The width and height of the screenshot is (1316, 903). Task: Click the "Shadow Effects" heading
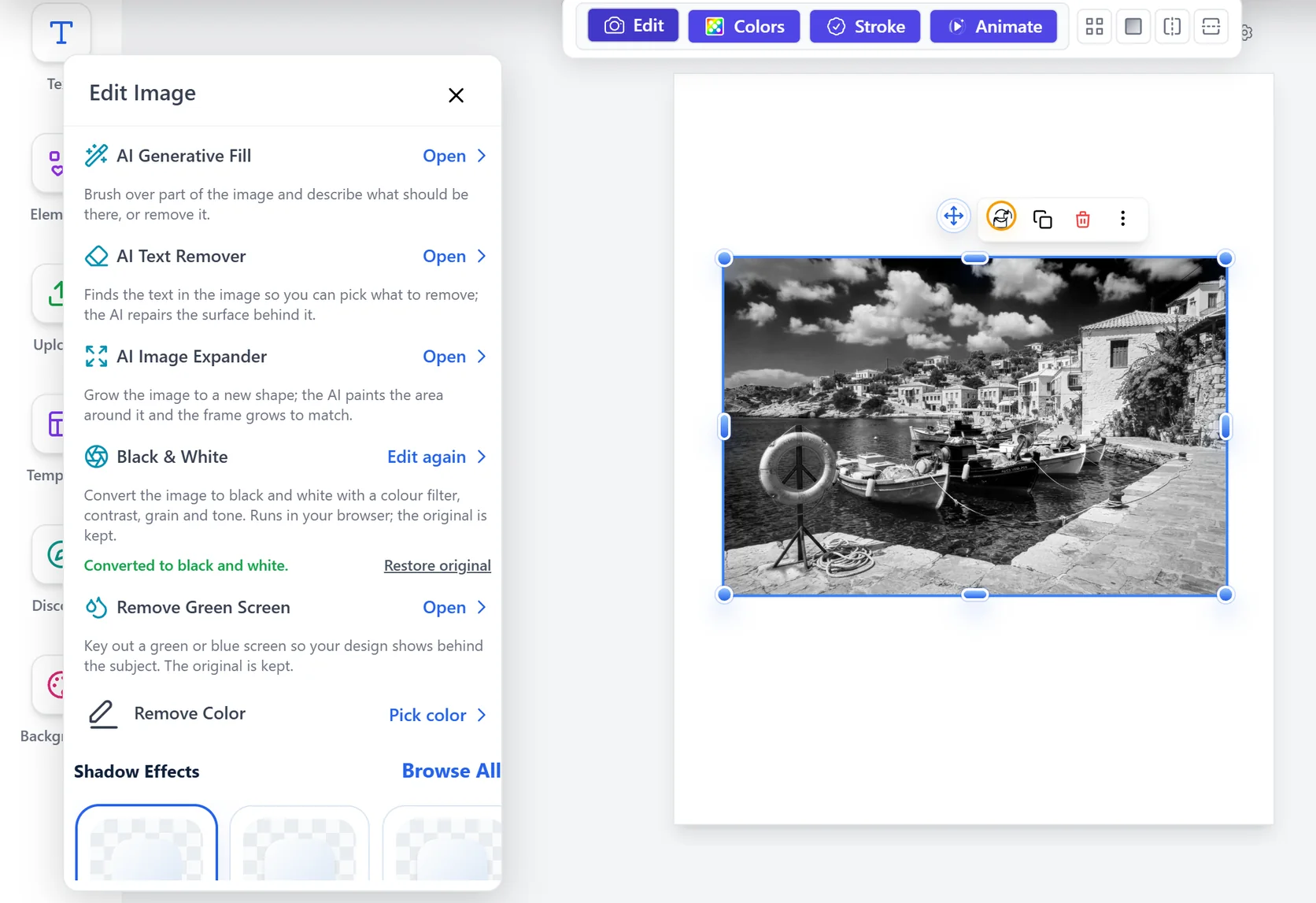pos(137,772)
